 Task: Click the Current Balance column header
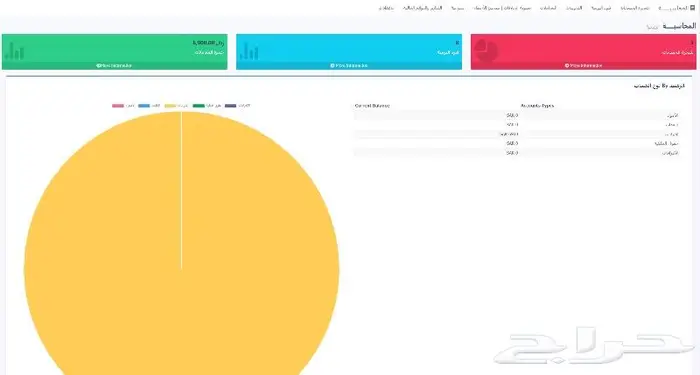pyautogui.click(x=372, y=106)
